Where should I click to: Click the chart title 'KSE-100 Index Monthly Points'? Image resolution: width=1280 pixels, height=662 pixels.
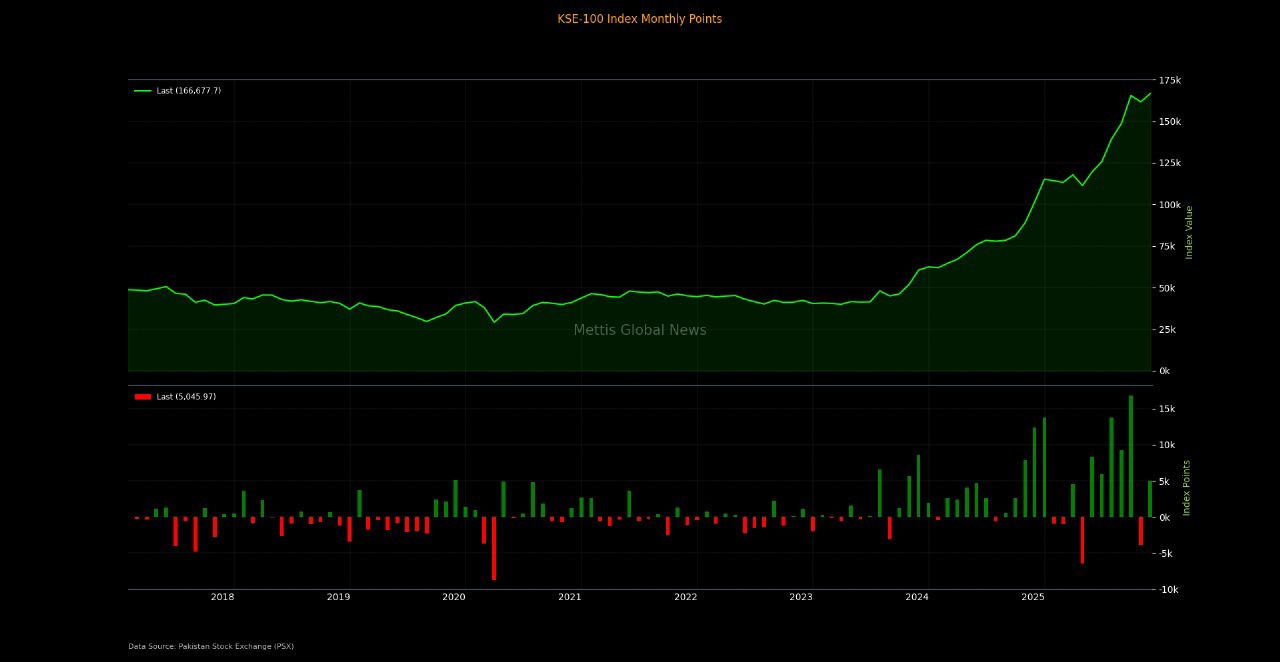point(639,19)
